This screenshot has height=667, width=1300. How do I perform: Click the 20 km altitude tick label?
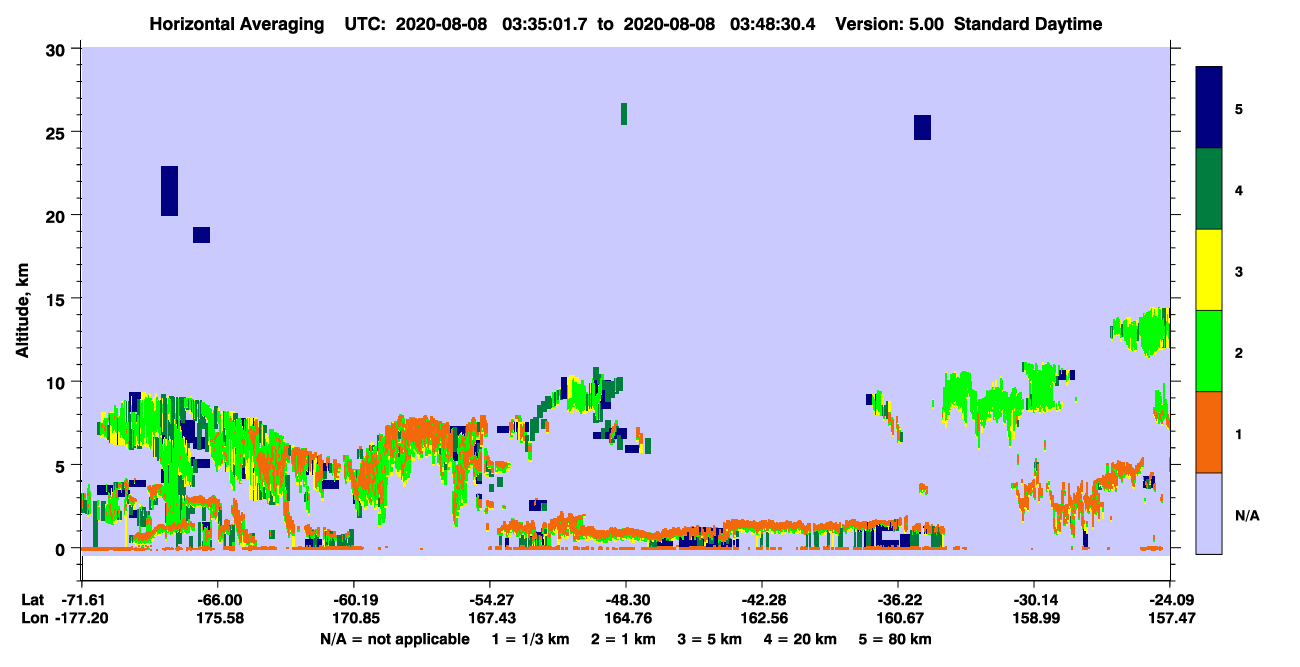(58, 215)
